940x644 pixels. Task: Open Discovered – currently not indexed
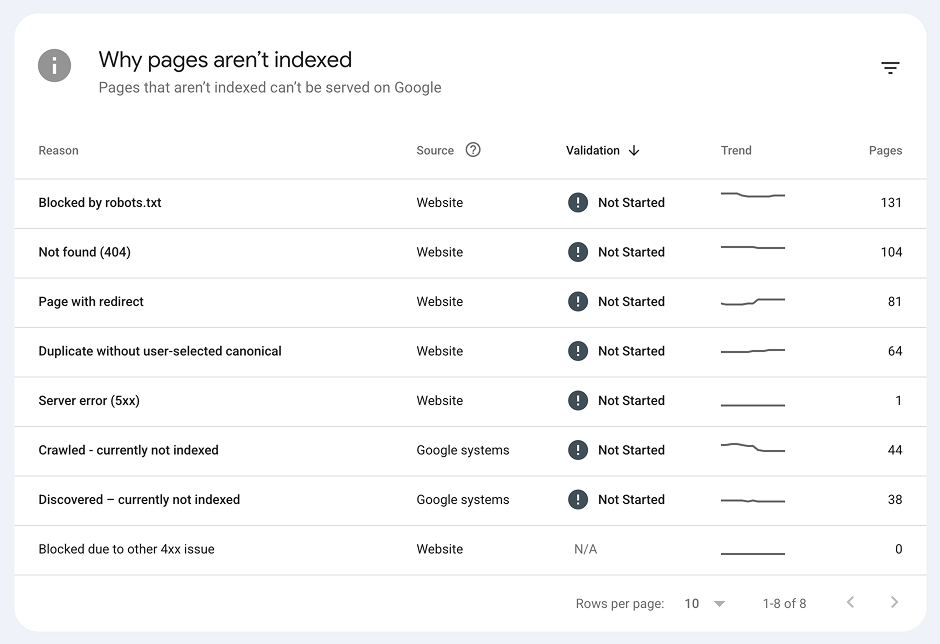(470, 501)
